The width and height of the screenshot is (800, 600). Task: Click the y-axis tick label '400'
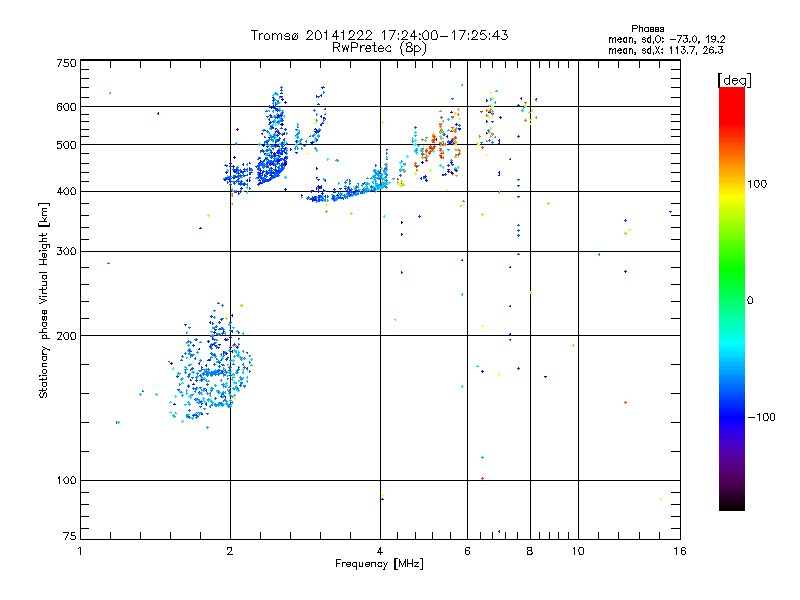[x=66, y=192]
